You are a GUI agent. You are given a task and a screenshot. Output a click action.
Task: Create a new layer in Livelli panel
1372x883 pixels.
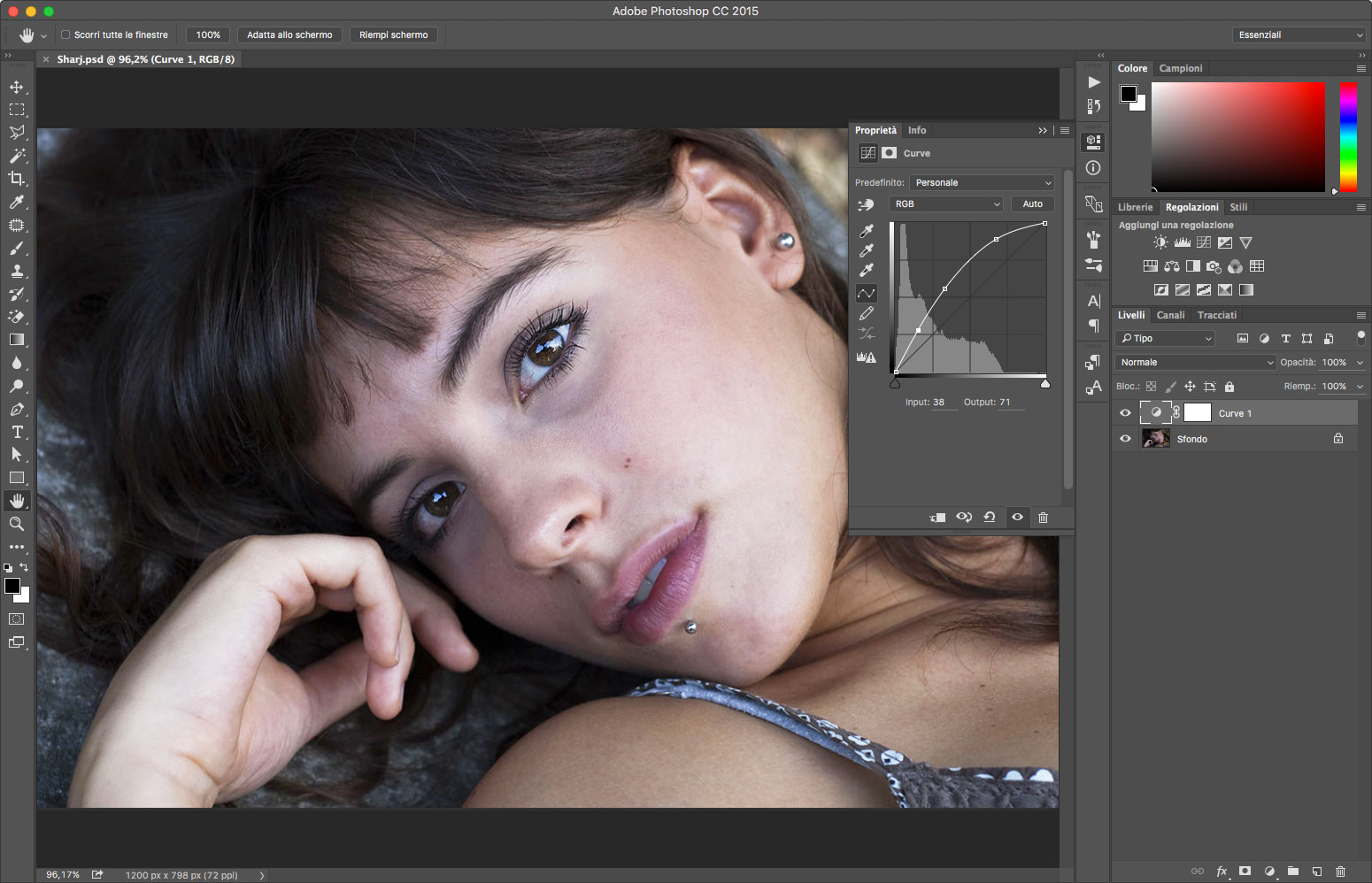point(1316,871)
